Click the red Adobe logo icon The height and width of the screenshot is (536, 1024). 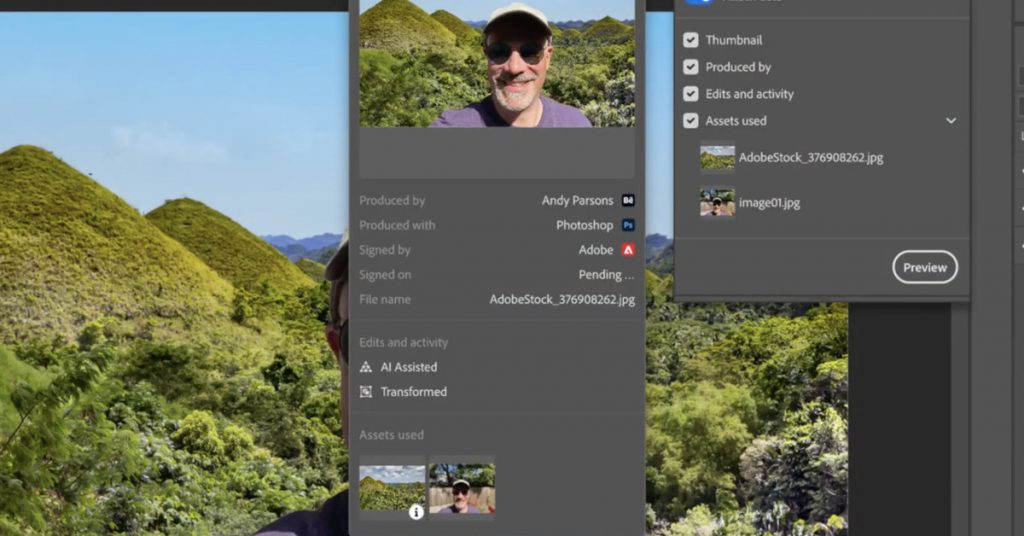(x=628, y=250)
